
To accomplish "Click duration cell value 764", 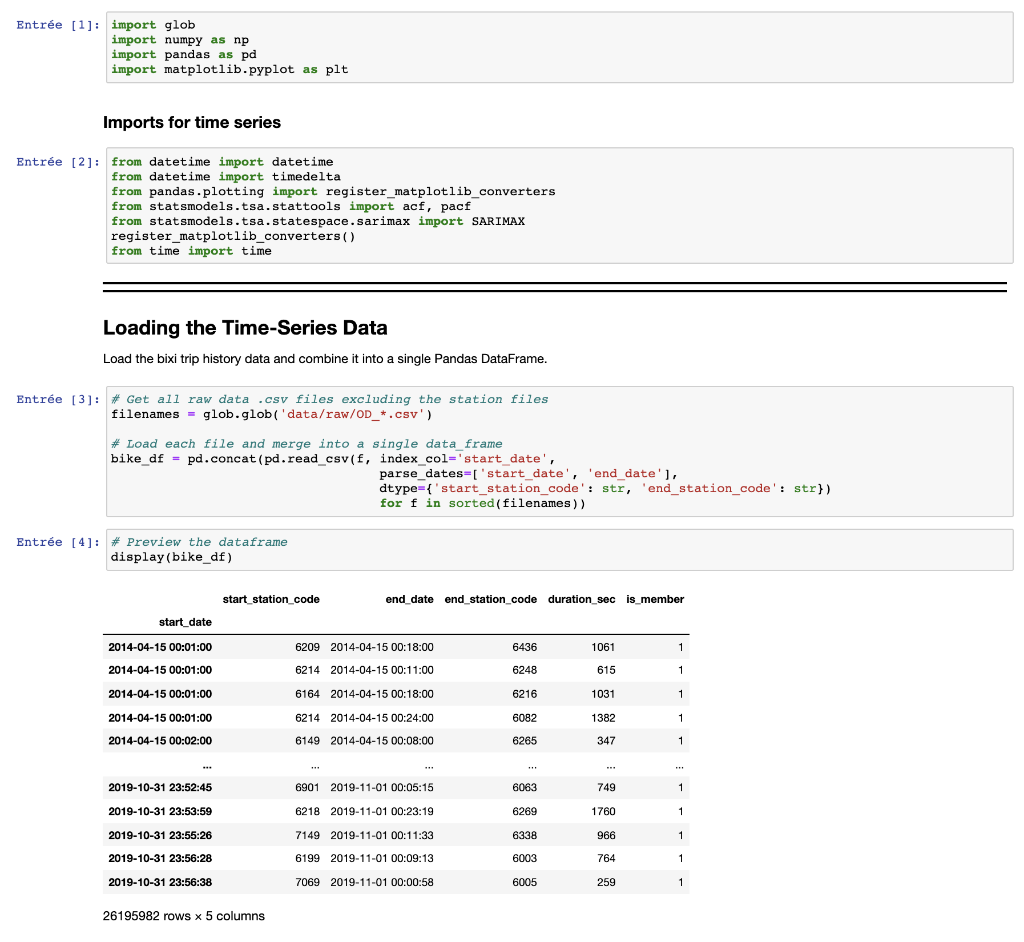I will pyautogui.click(x=606, y=858).
